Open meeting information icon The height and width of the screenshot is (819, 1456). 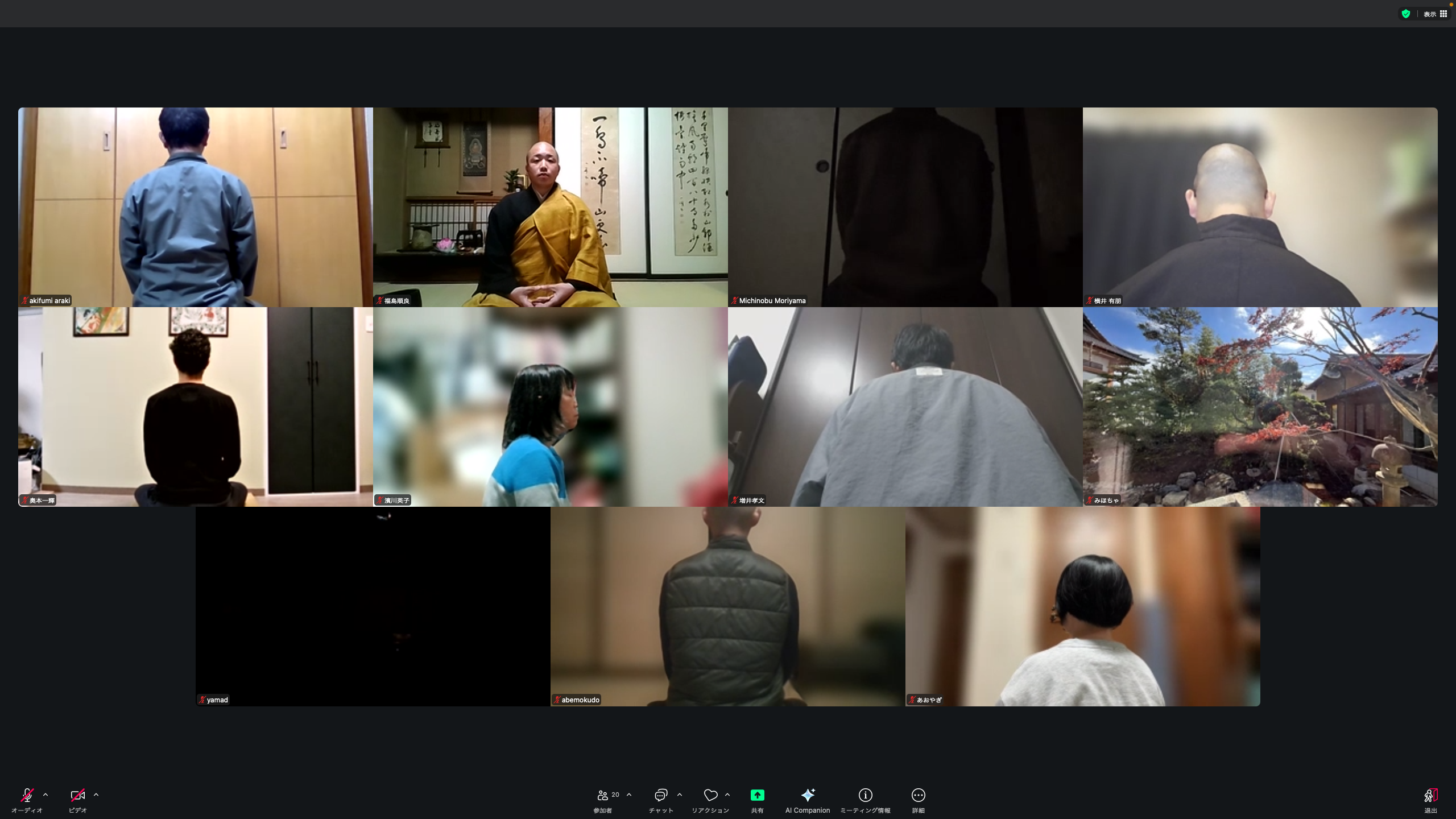pyautogui.click(x=865, y=795)
